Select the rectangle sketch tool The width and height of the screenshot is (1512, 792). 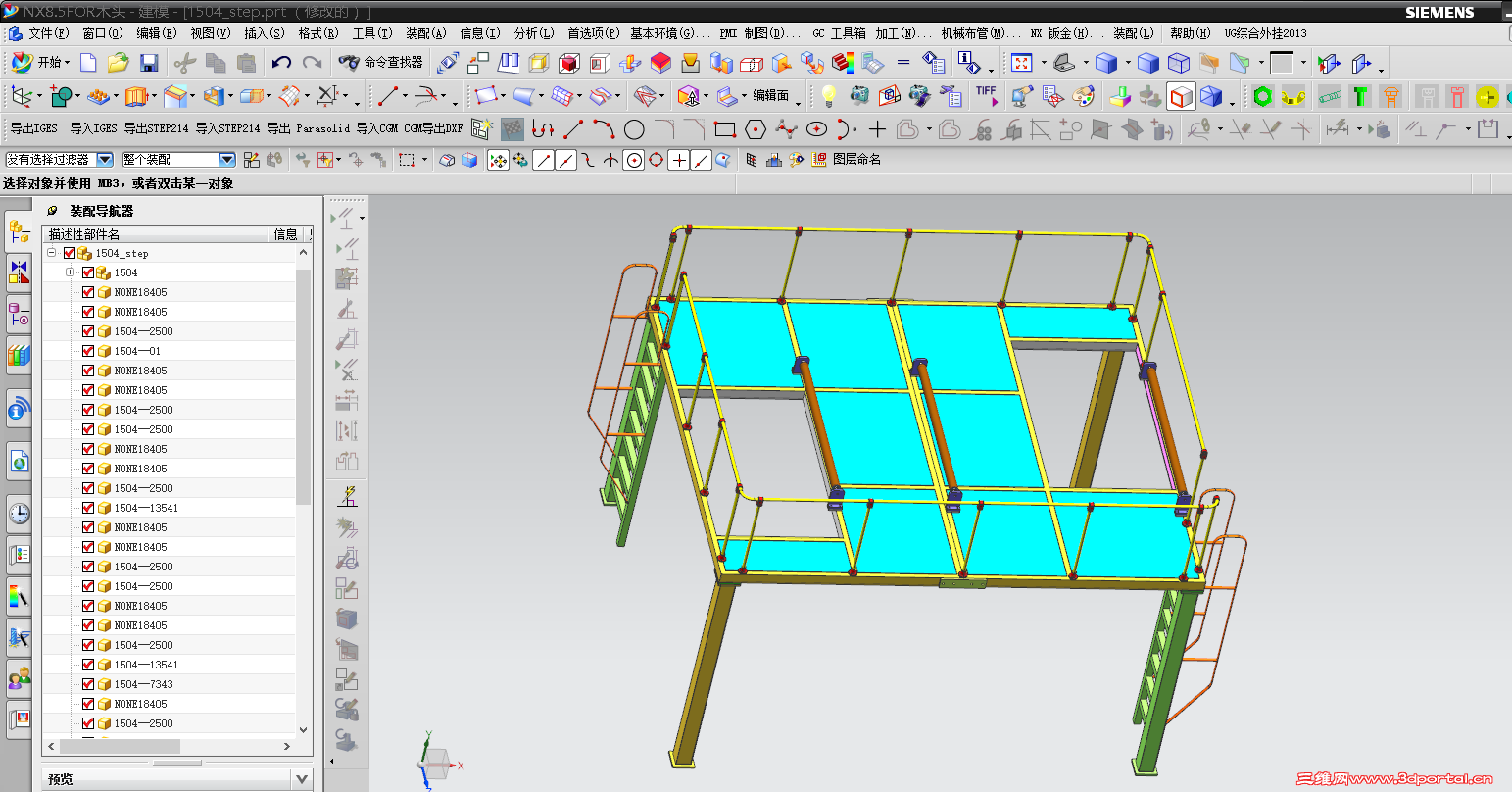point(725,129)
